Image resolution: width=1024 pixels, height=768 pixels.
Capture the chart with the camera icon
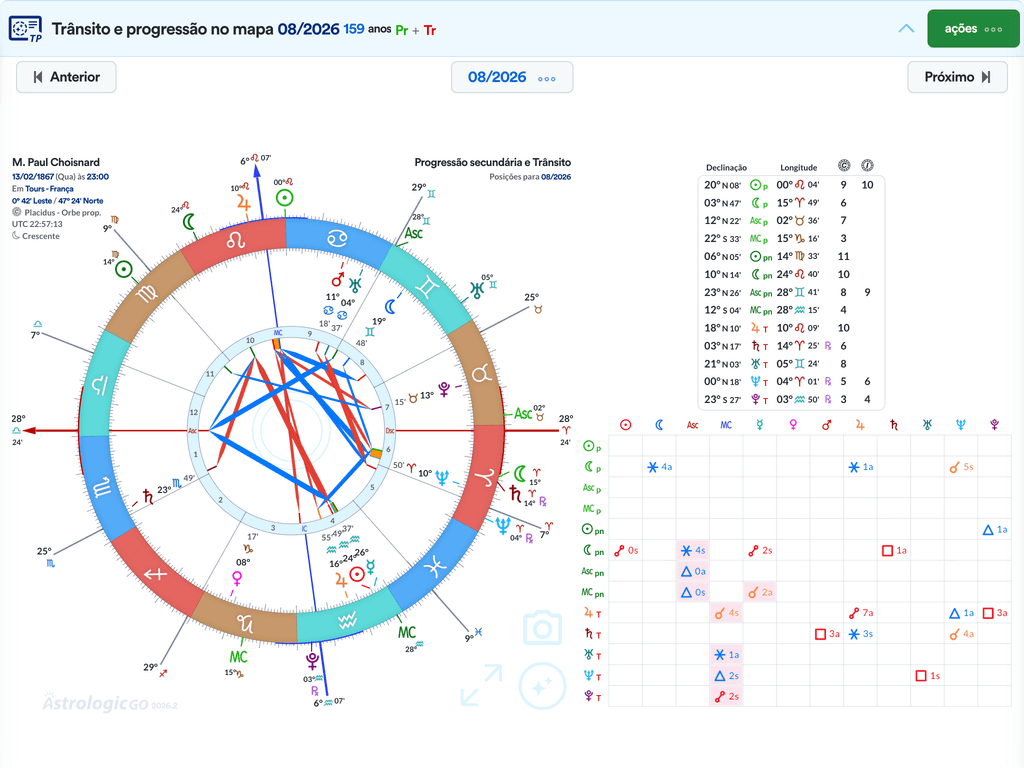point(542,628)
